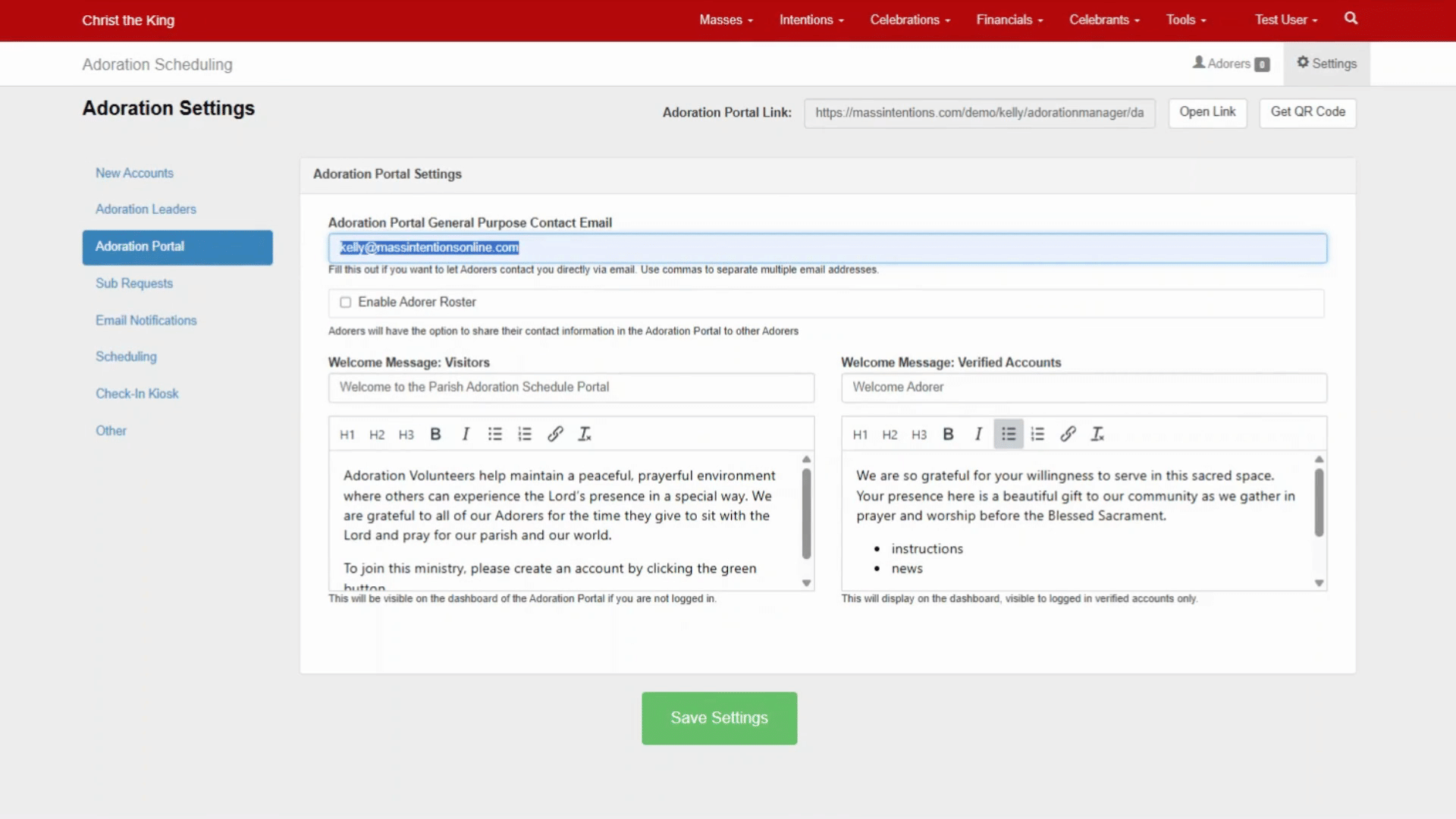Click the Visitors welcome title field
This screenshot has height=819, width=1456.
pyautogui.click(x=571, y=388)
